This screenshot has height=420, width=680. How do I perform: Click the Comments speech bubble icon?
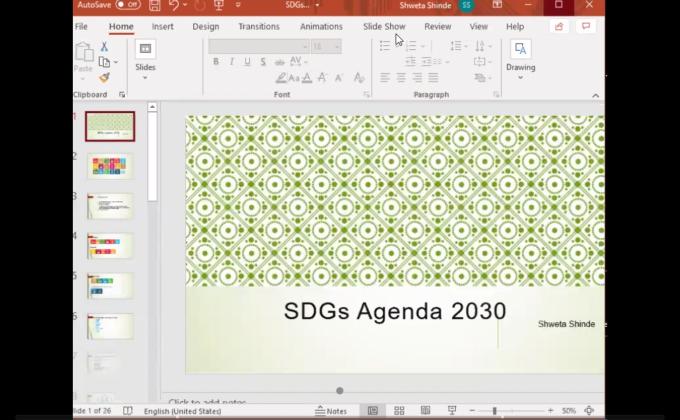tap(586, 26)
